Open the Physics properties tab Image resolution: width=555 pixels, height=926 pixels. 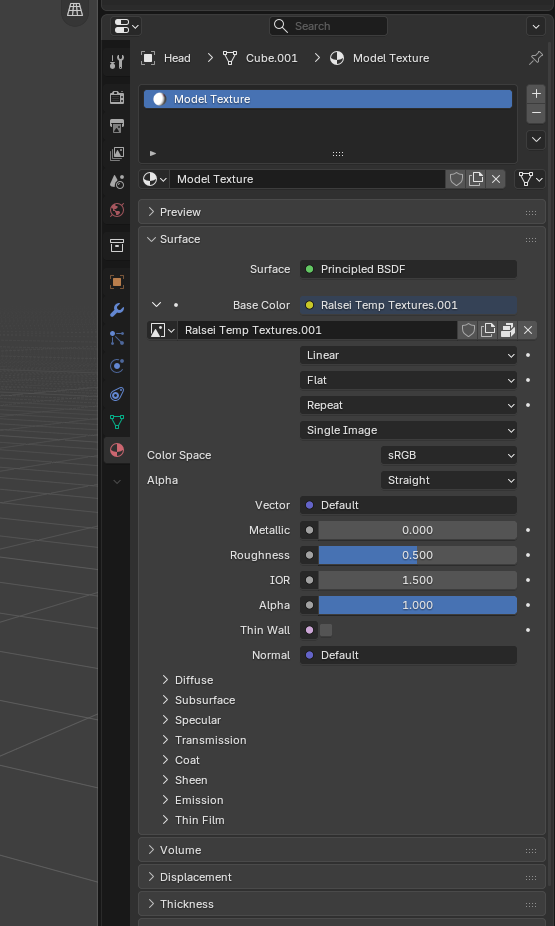[117, 366]
